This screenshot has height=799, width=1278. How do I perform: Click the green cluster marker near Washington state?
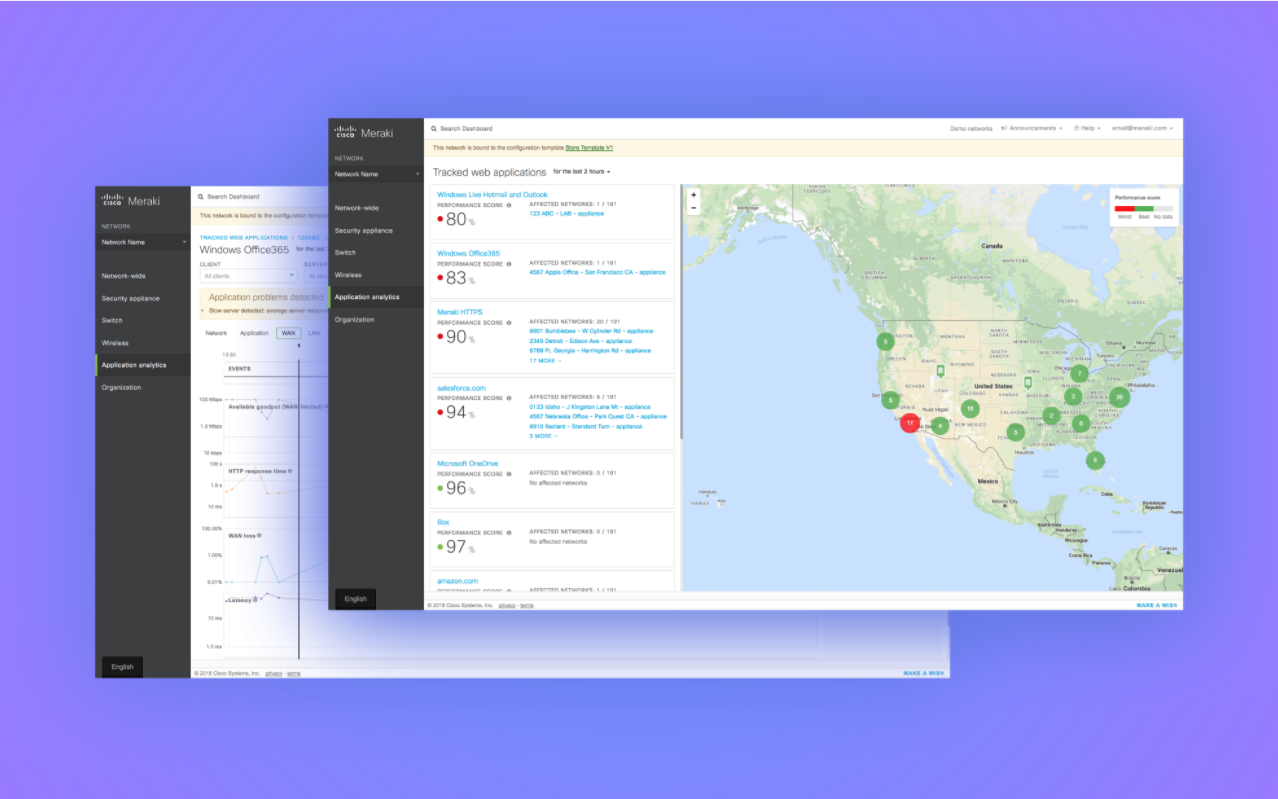point(885,341)
